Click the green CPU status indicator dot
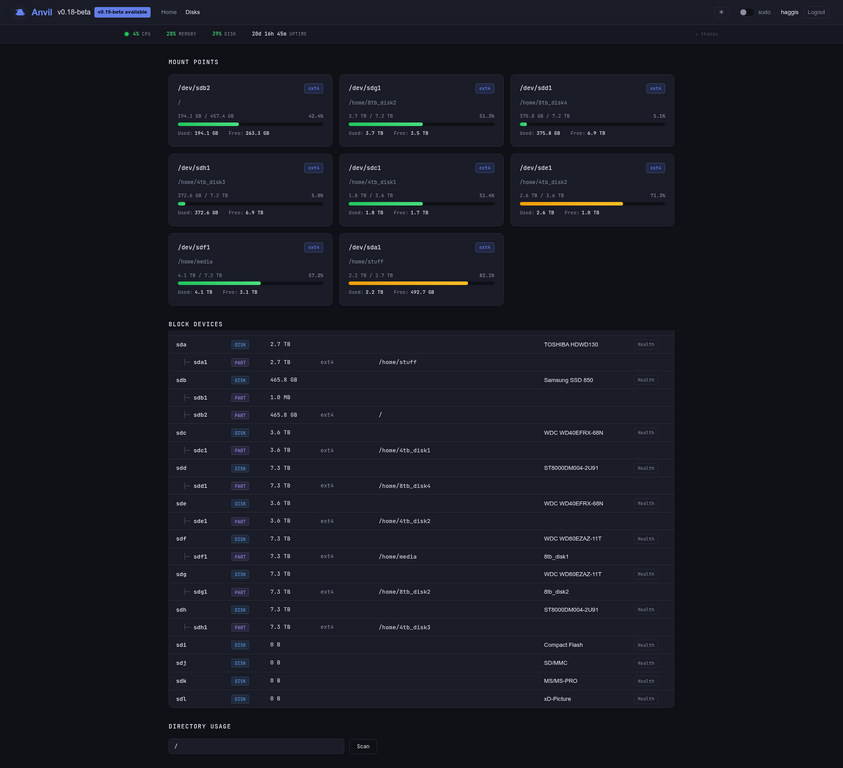The image size is (843, 768). [x=127, y=34]
